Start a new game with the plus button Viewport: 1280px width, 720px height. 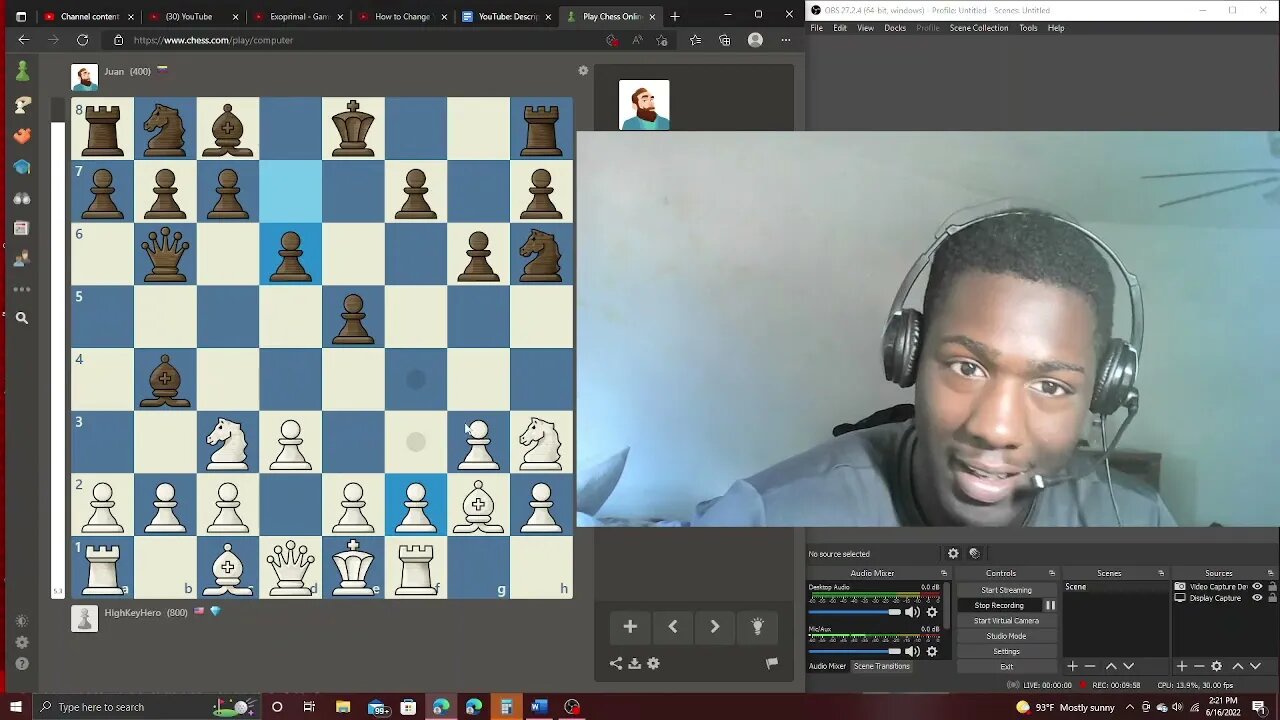point(630,627)
